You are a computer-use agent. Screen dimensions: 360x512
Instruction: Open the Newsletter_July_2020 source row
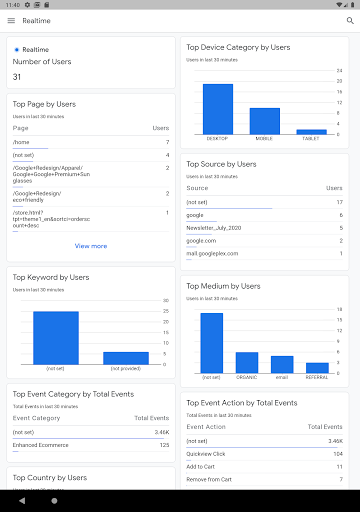(x=265, y=228)
